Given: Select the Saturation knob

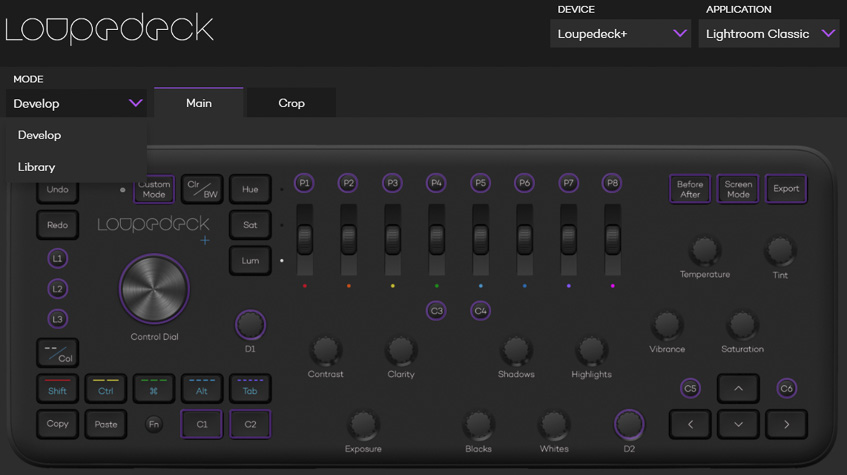Looking at the screenshot, I should coord(742,325).
